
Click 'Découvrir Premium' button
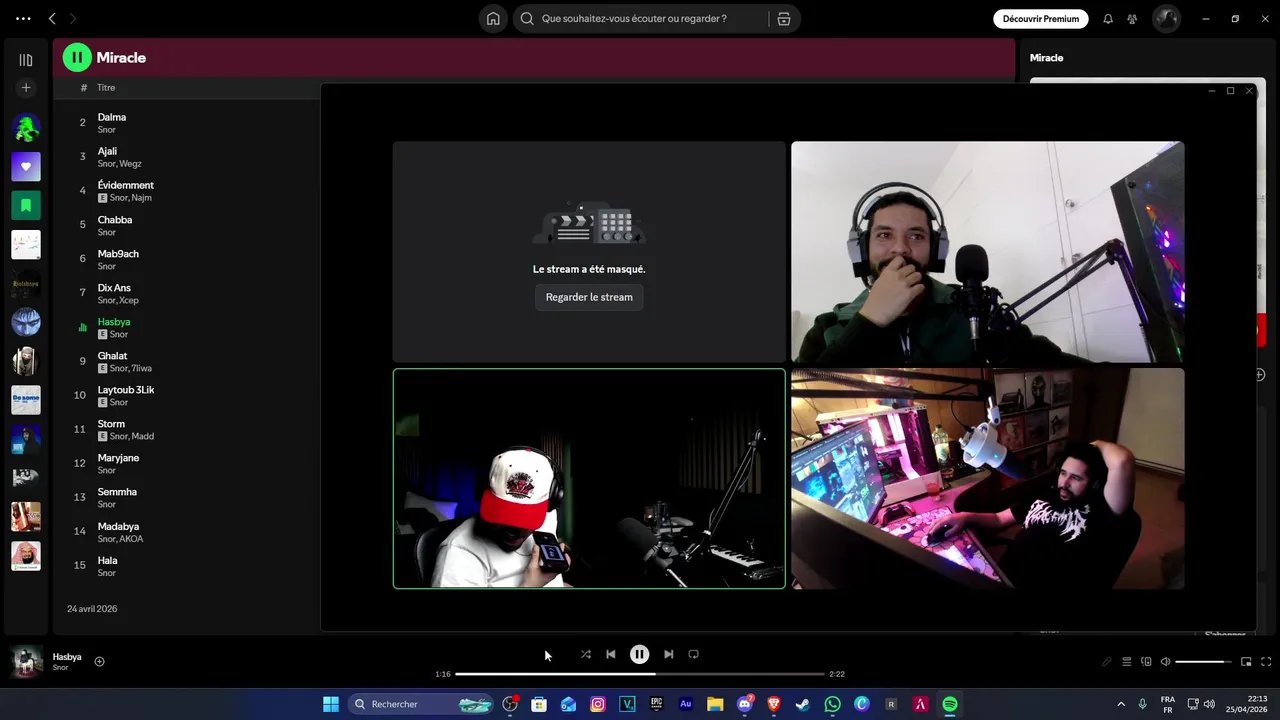(1041, 19)
